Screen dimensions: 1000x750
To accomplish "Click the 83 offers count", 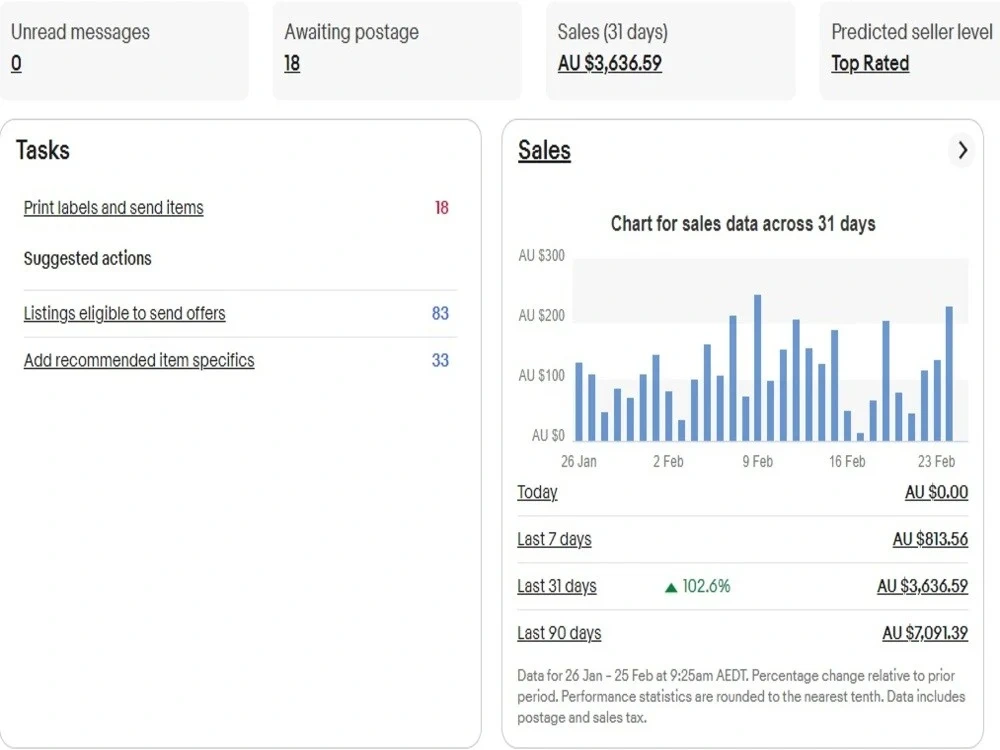I will click(440, 313).
